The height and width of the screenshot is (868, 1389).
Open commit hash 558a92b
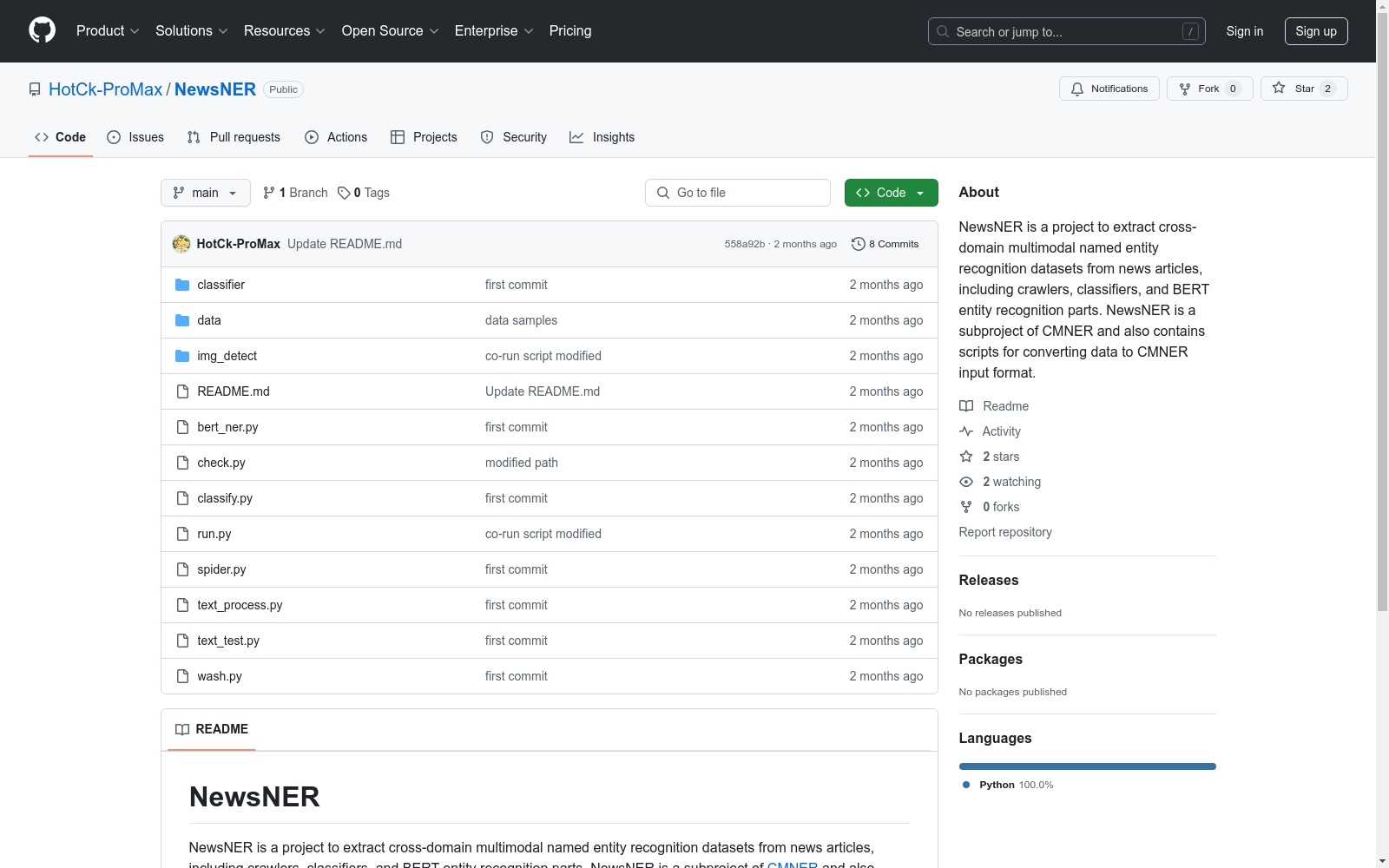coord(745,244)
